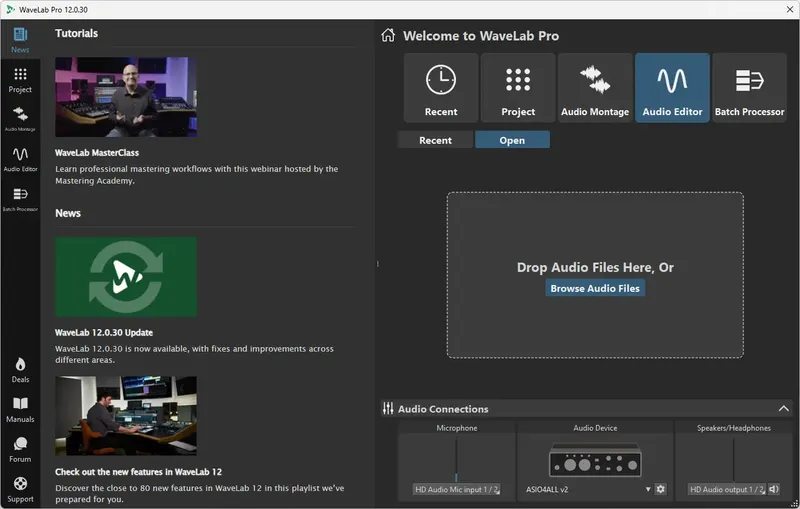Click the Audio Connections title
Viewport: 800px width, 509px height.
tap(443, 409)
